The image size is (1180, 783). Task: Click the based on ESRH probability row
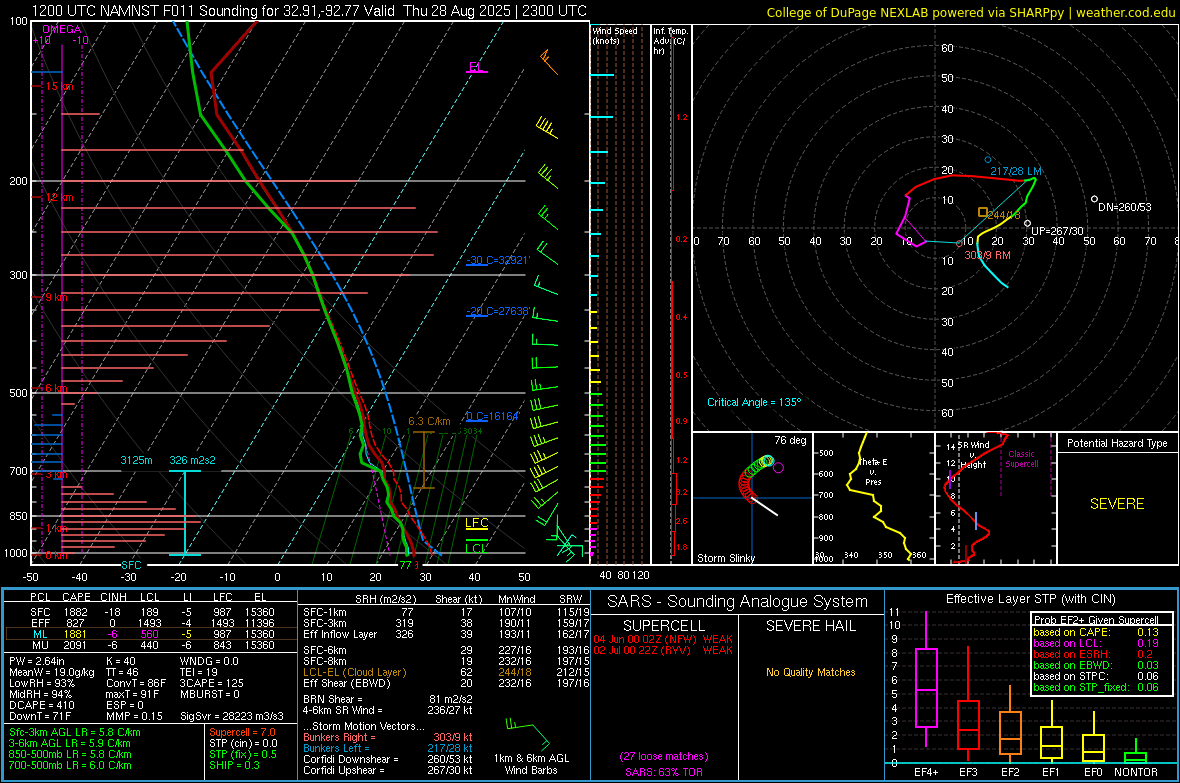coord(1096,654)
